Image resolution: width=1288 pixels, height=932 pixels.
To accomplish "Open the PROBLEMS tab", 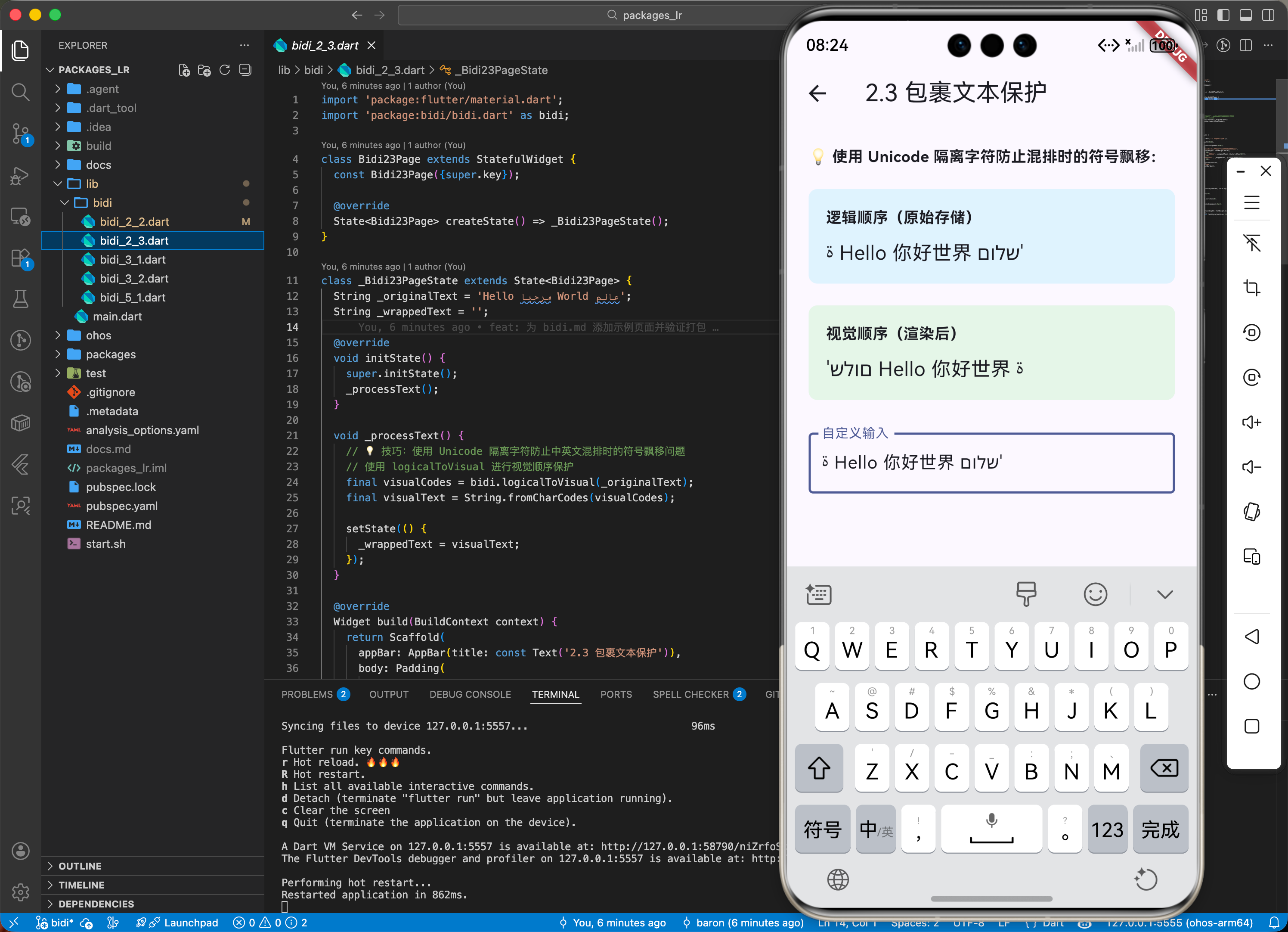I will 307,694.
